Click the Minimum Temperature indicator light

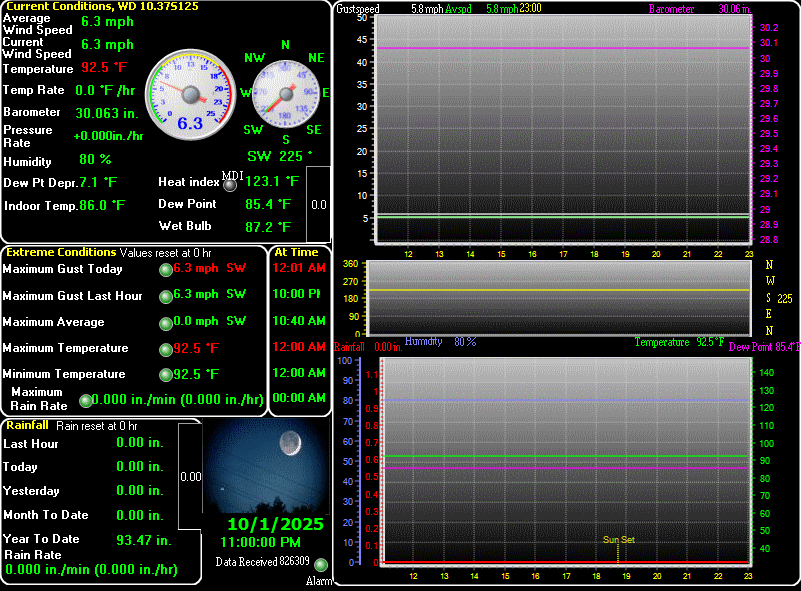pyautogui.click(x=165, y=375)
